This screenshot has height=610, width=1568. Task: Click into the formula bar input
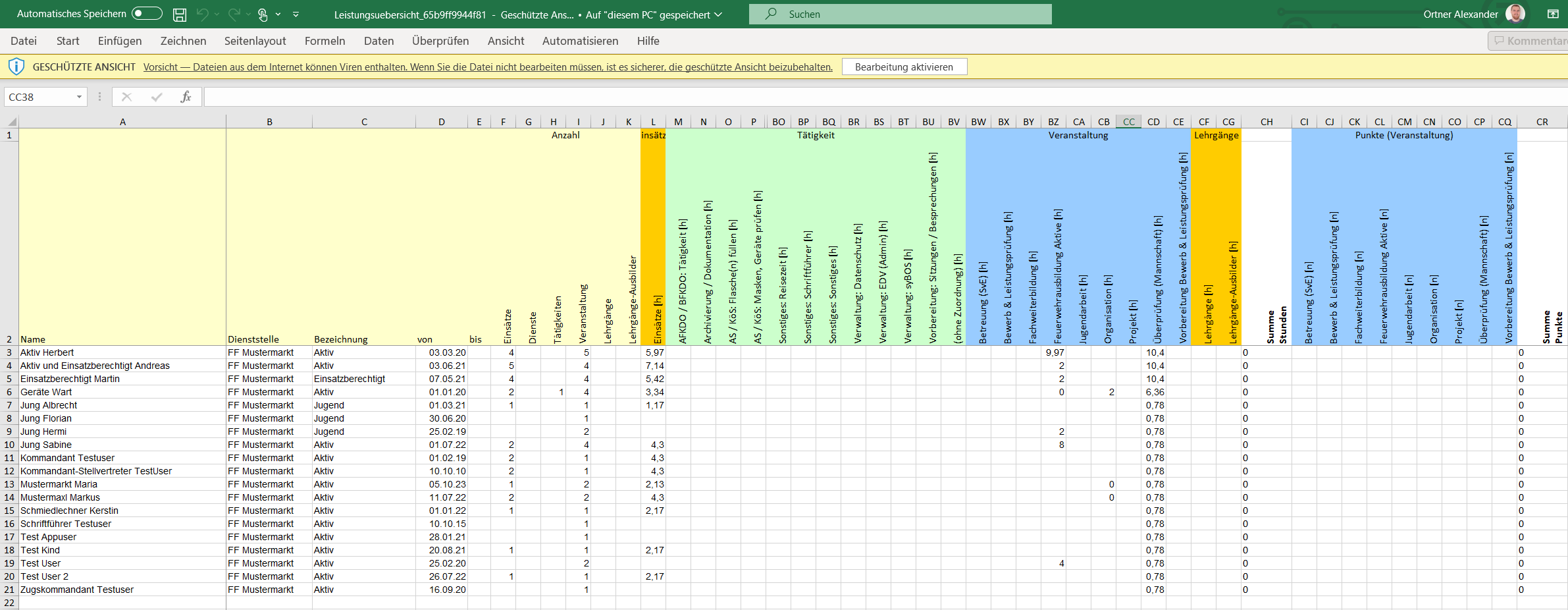click(885, 97)
